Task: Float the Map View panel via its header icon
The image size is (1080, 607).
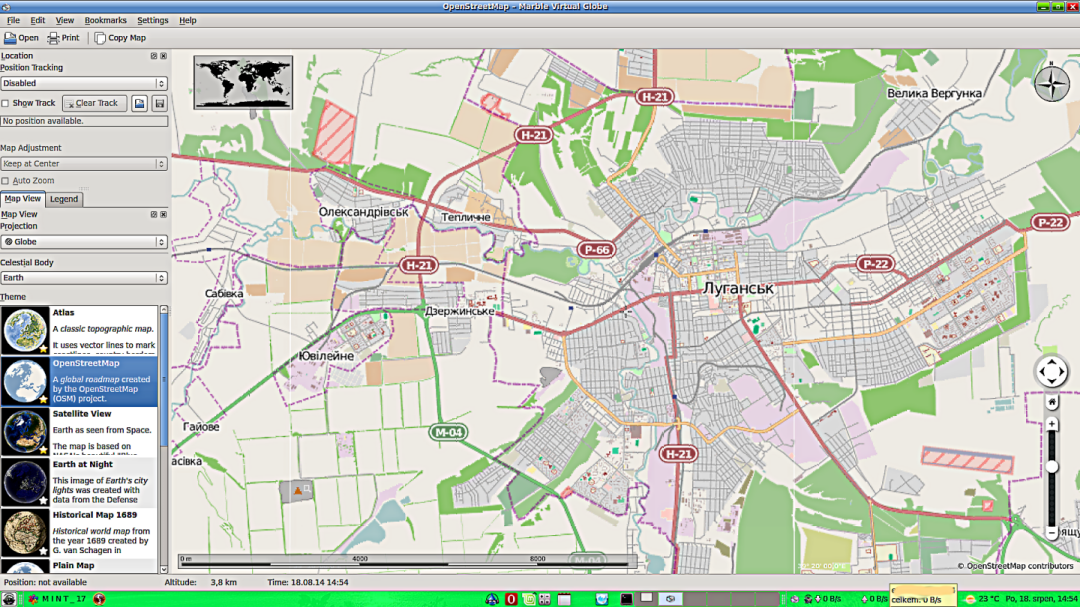Action: pos(154,214)
